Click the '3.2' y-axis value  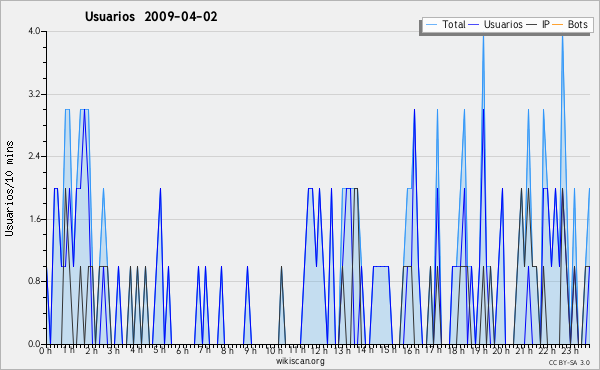click(34, 94)
